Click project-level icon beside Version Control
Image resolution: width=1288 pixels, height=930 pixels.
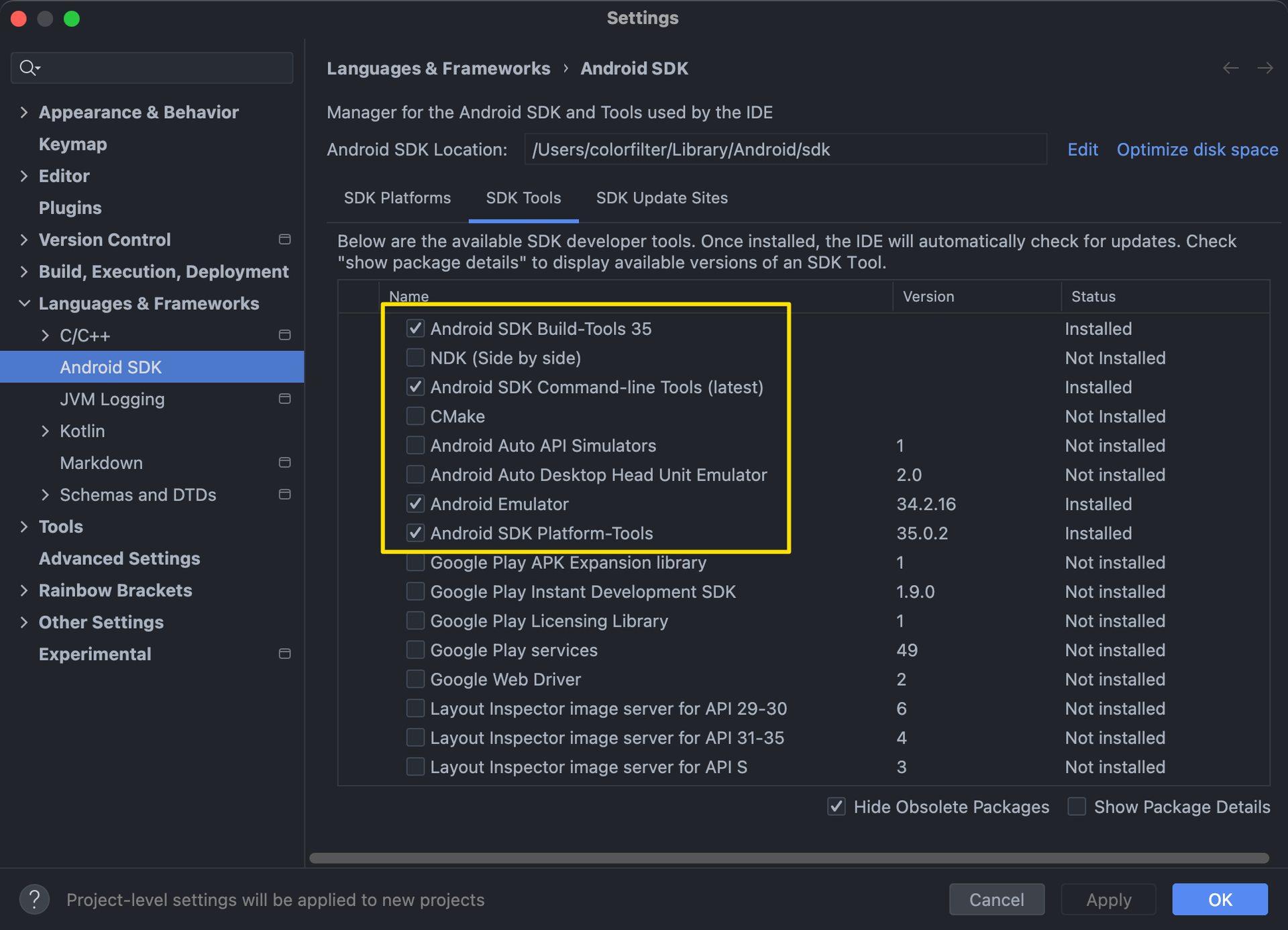(284, 240)
